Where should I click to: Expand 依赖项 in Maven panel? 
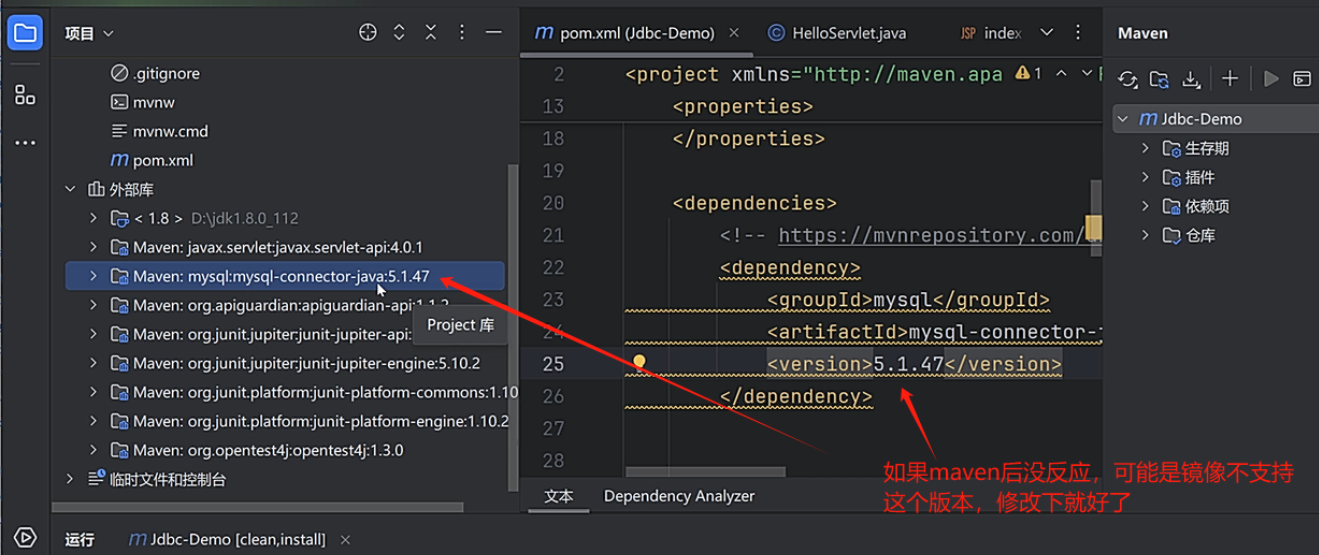point(1146,206)
